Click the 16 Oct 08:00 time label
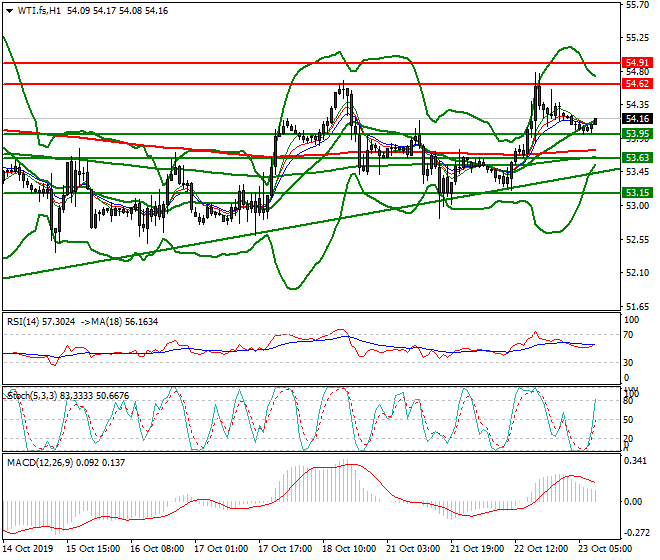This screenshot has width=660, height=560. click(x=157, y=549)
